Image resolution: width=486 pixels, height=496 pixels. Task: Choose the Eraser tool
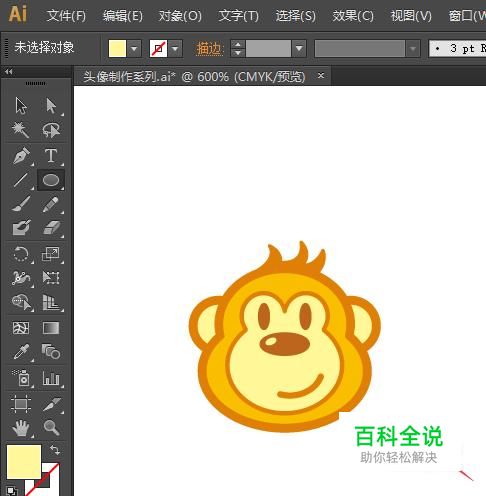coord(51,228)
